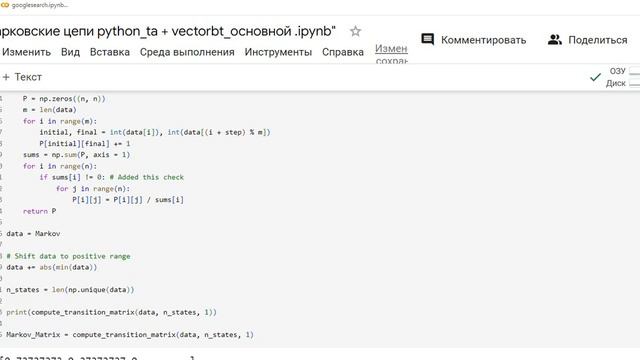Click line 'data += abs(min(data))'
The image size is (640, 360).
(51, 267)
